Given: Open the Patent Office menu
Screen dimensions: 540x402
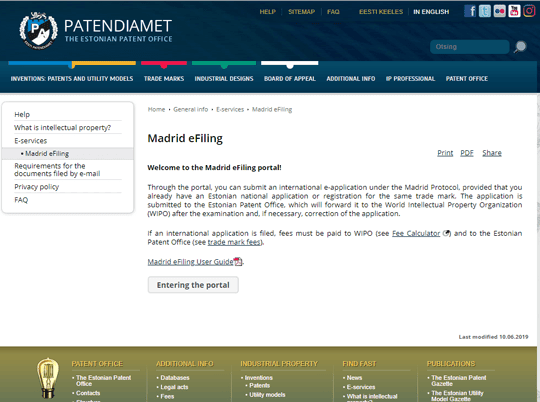Looking at the screenshot, I should [467, 79].
